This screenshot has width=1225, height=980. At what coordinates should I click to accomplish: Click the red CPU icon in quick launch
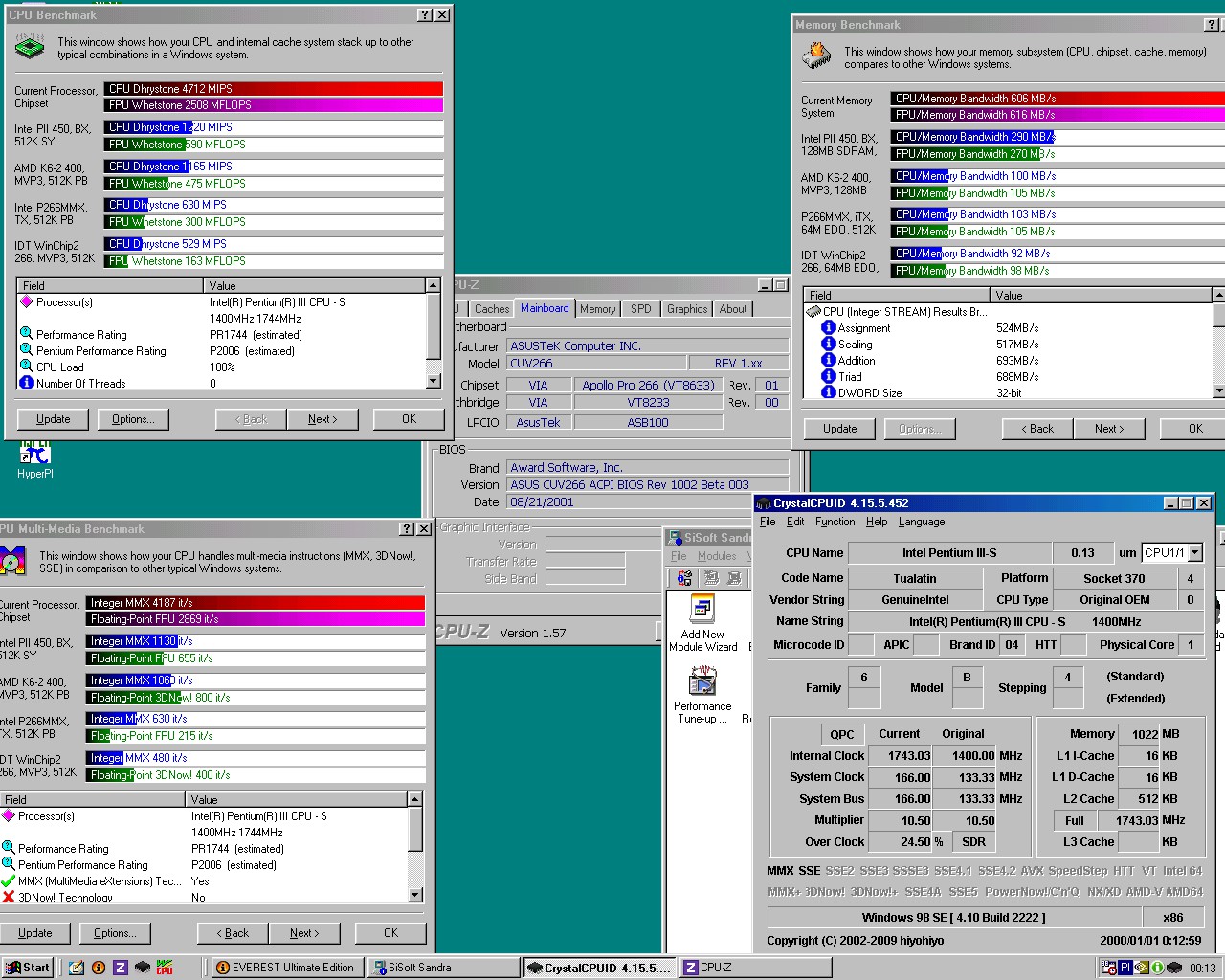165,968
